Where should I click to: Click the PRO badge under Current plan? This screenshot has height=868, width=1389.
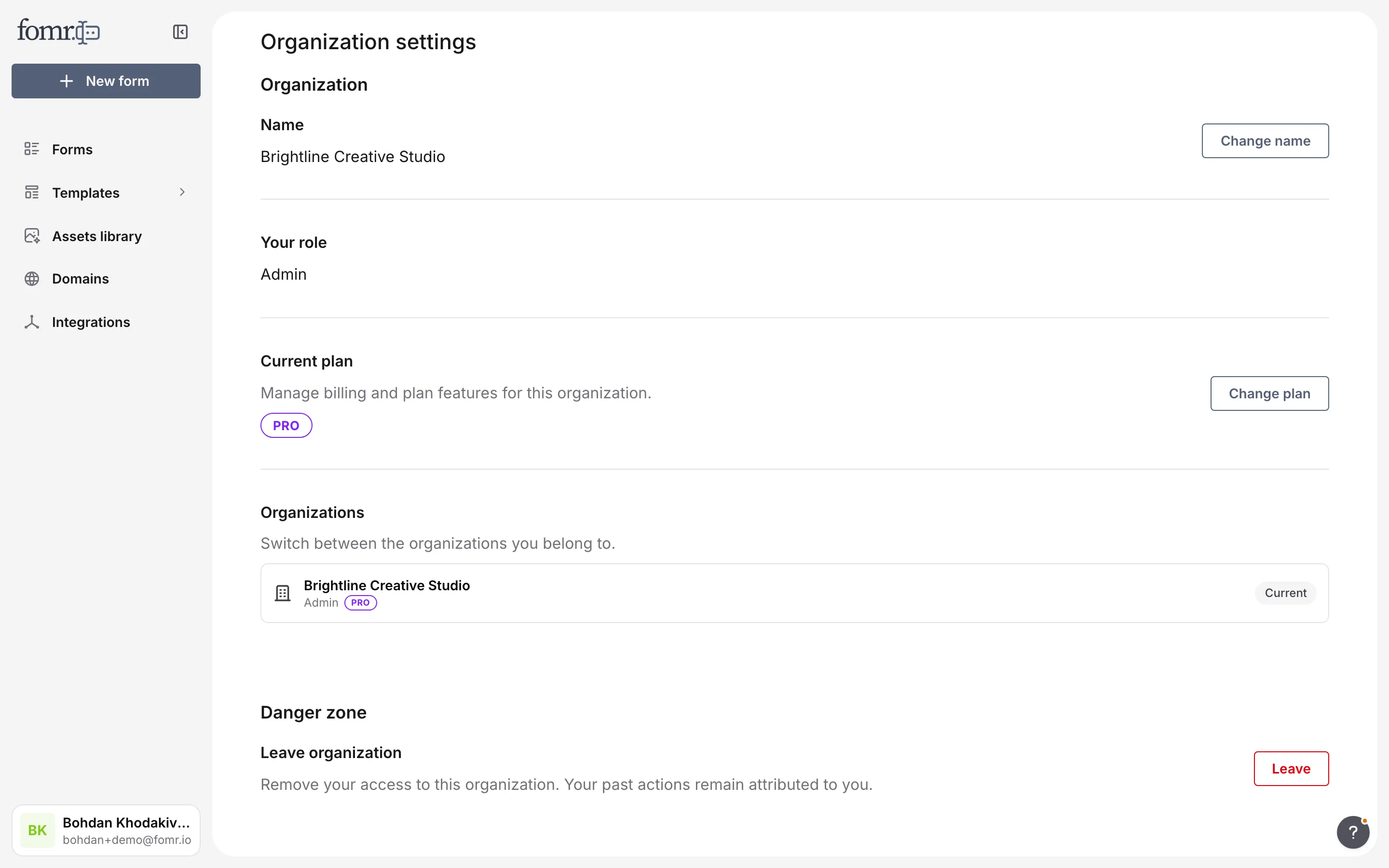coord(286,425)
